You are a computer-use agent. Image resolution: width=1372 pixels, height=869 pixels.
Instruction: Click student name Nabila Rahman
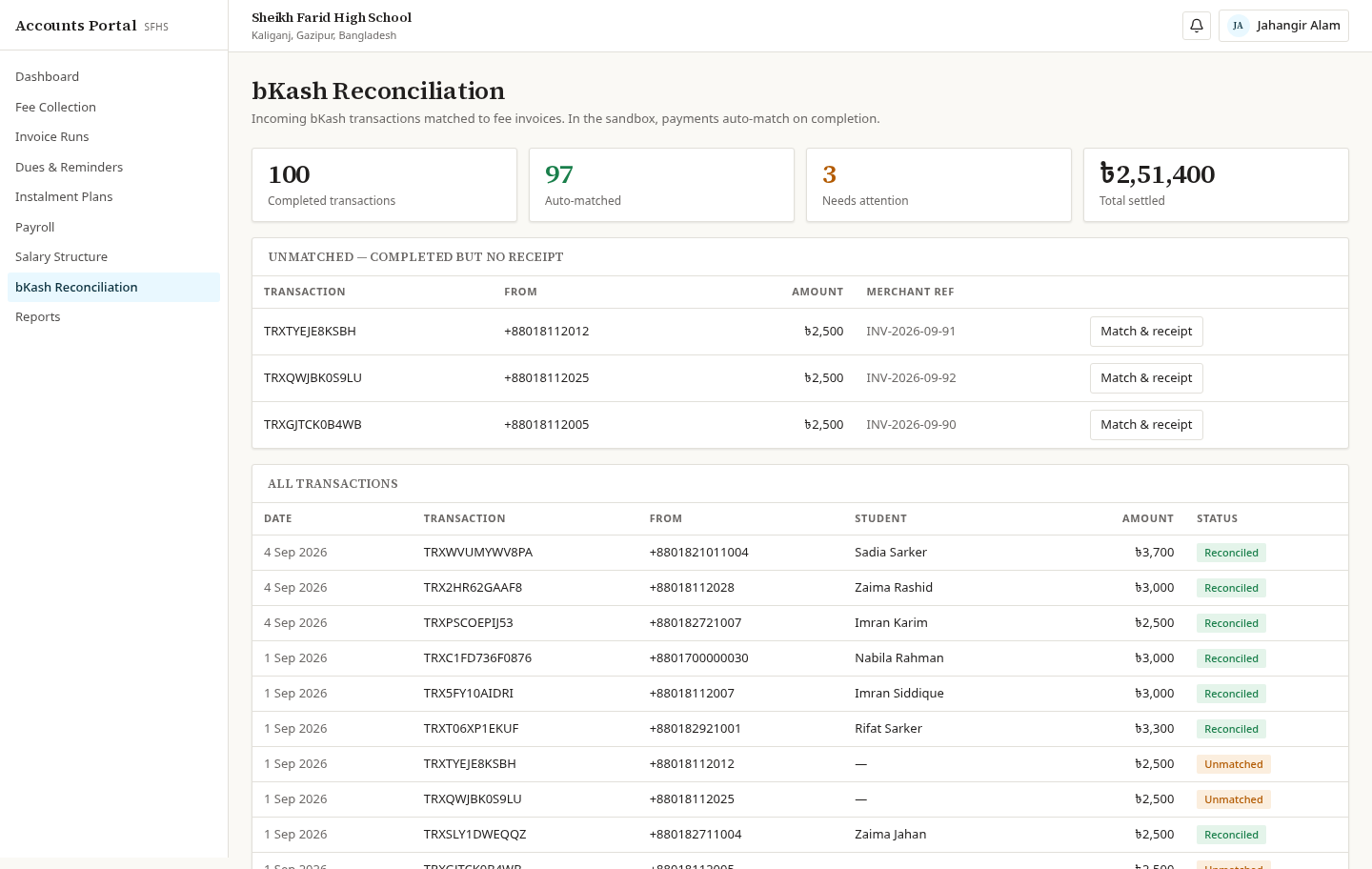[898, 658]
